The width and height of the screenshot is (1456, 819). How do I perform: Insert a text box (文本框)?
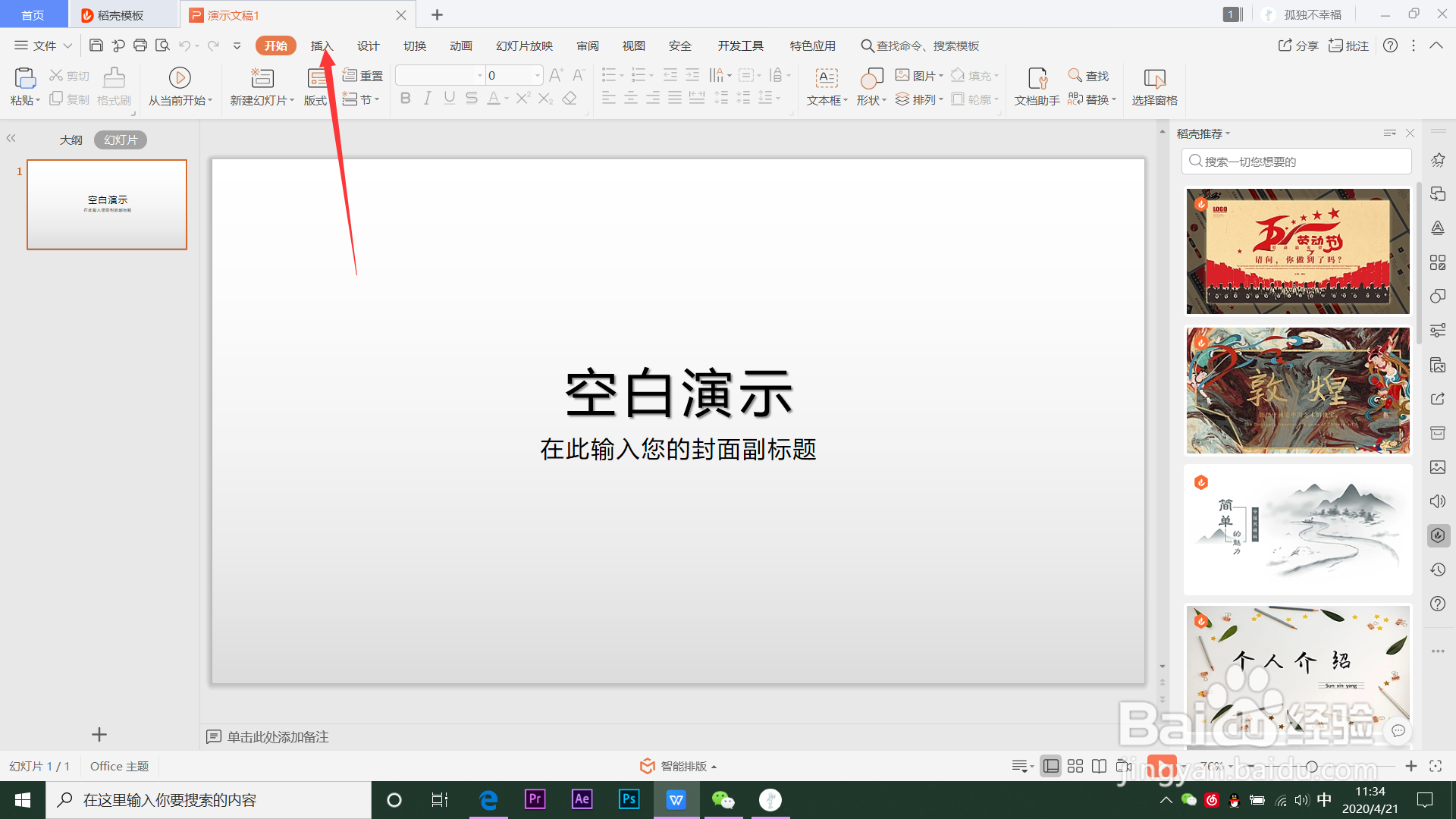(x=826, y=78)
